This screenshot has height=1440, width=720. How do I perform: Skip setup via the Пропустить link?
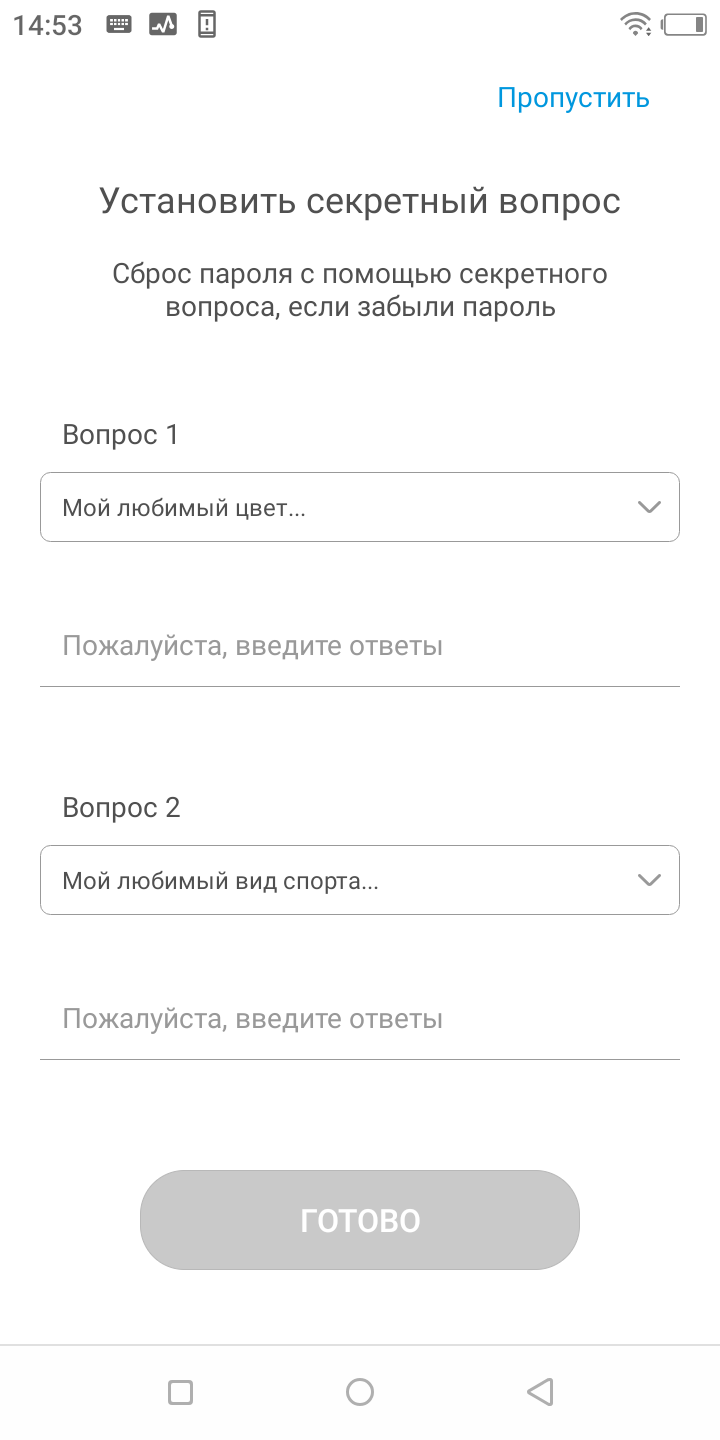pyautogui.click(x=573, y=98)
